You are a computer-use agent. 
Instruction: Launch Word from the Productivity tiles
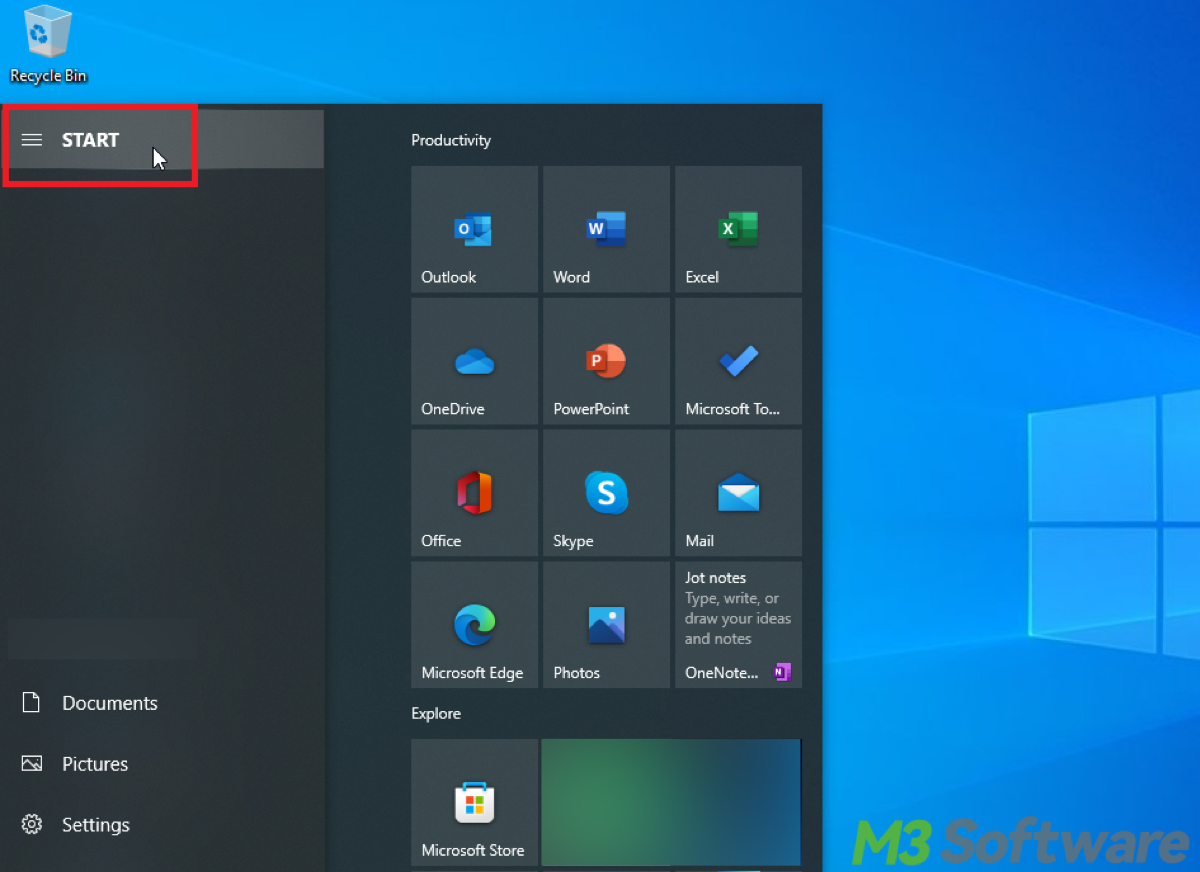pos(607,229)
